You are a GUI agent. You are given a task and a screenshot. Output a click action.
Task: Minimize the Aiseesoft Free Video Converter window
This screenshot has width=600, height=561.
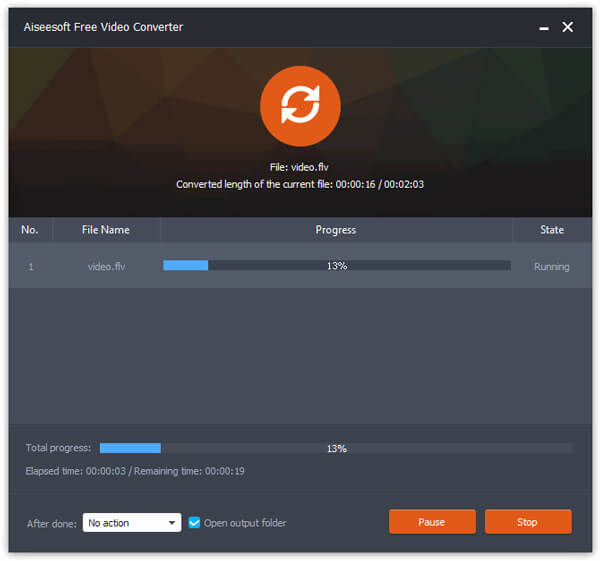coord(544,28)
